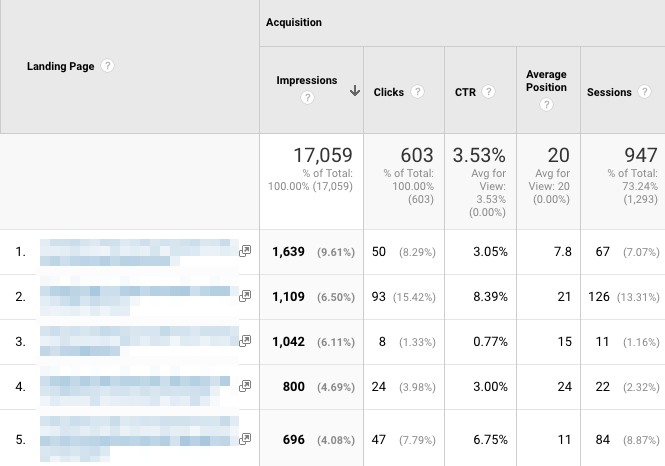Select clicks cell 93 (15.42%)
Viewport: 665px width, 466px height.
coord(404,297)
